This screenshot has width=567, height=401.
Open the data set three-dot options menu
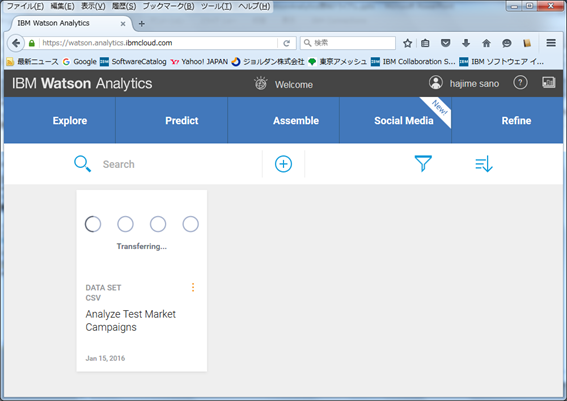(193, 287)
